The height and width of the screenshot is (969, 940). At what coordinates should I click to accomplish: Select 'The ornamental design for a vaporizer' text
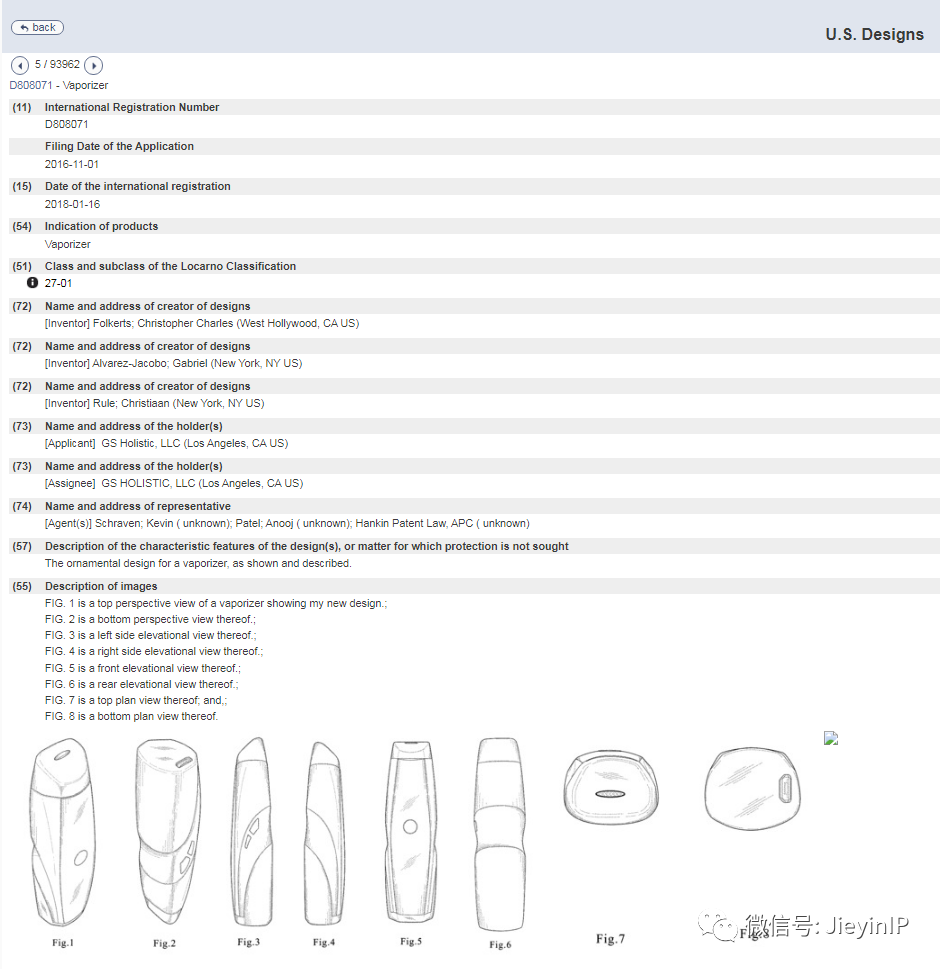(x=198, y=563)
